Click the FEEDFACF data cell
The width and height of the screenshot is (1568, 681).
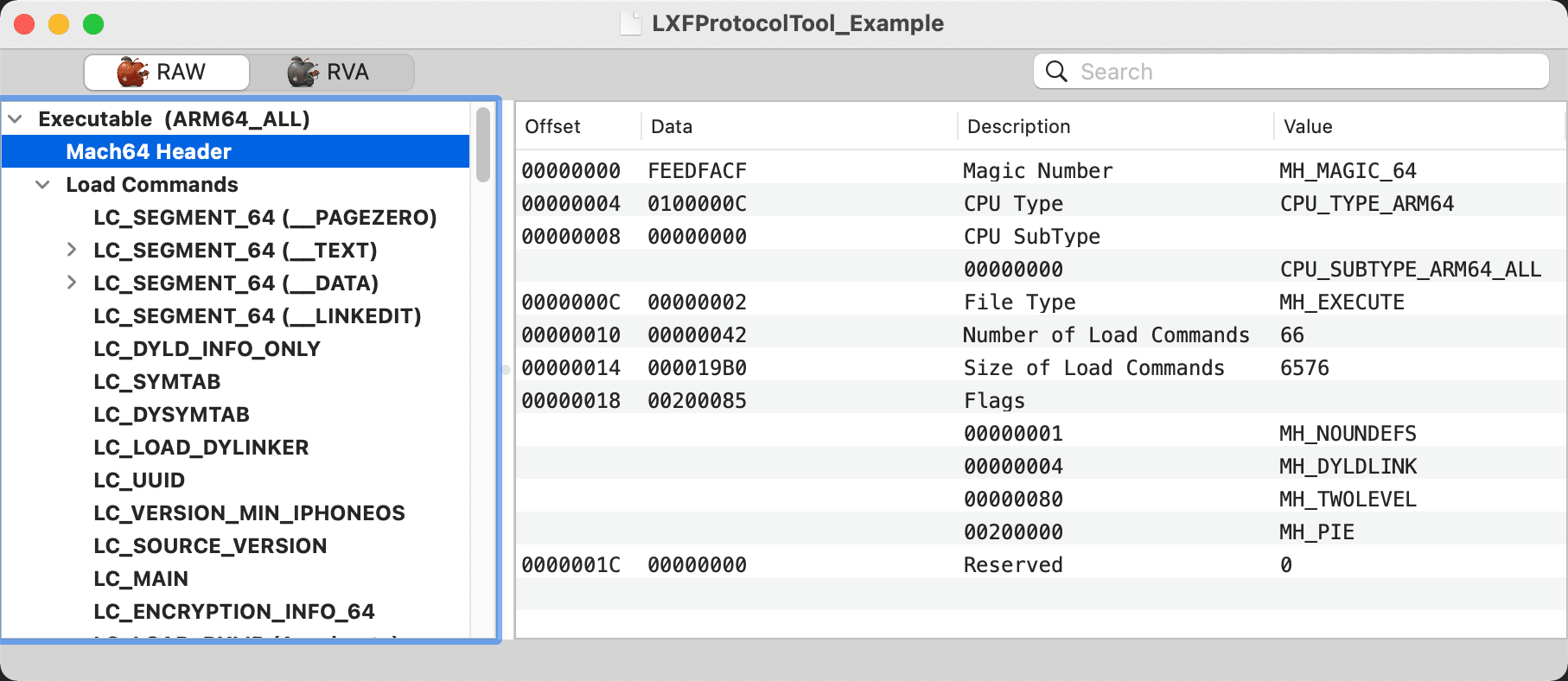click(x=698, y=171)
